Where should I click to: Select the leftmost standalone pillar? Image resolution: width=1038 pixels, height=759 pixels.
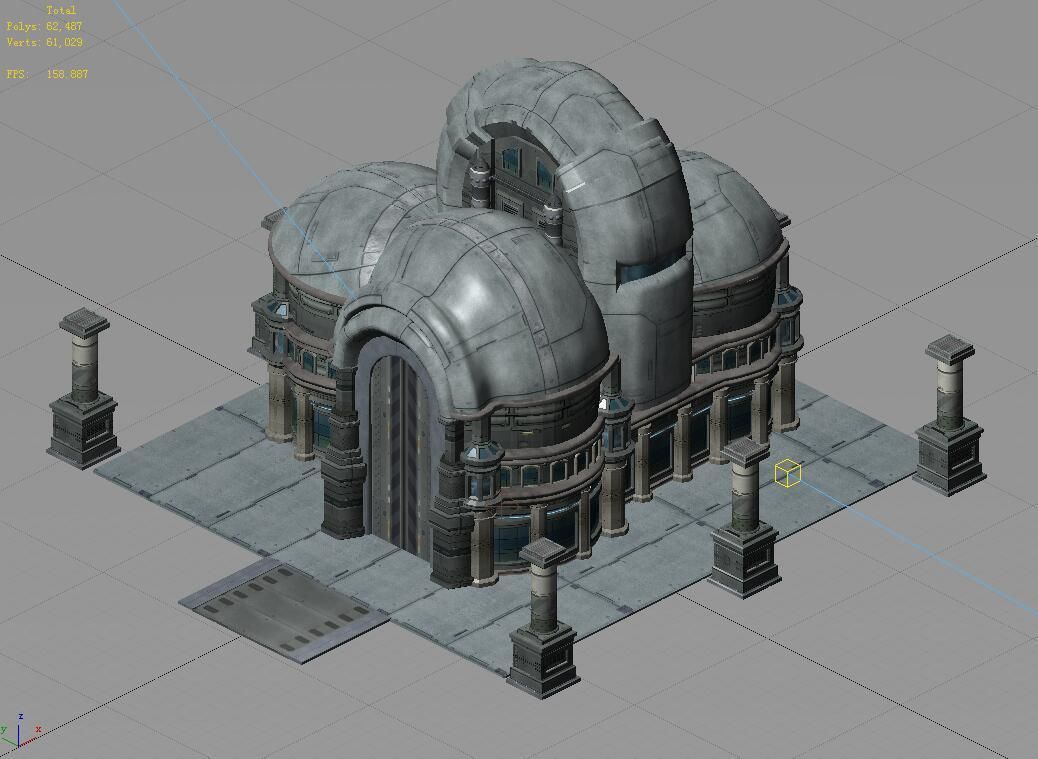(83, 388)
